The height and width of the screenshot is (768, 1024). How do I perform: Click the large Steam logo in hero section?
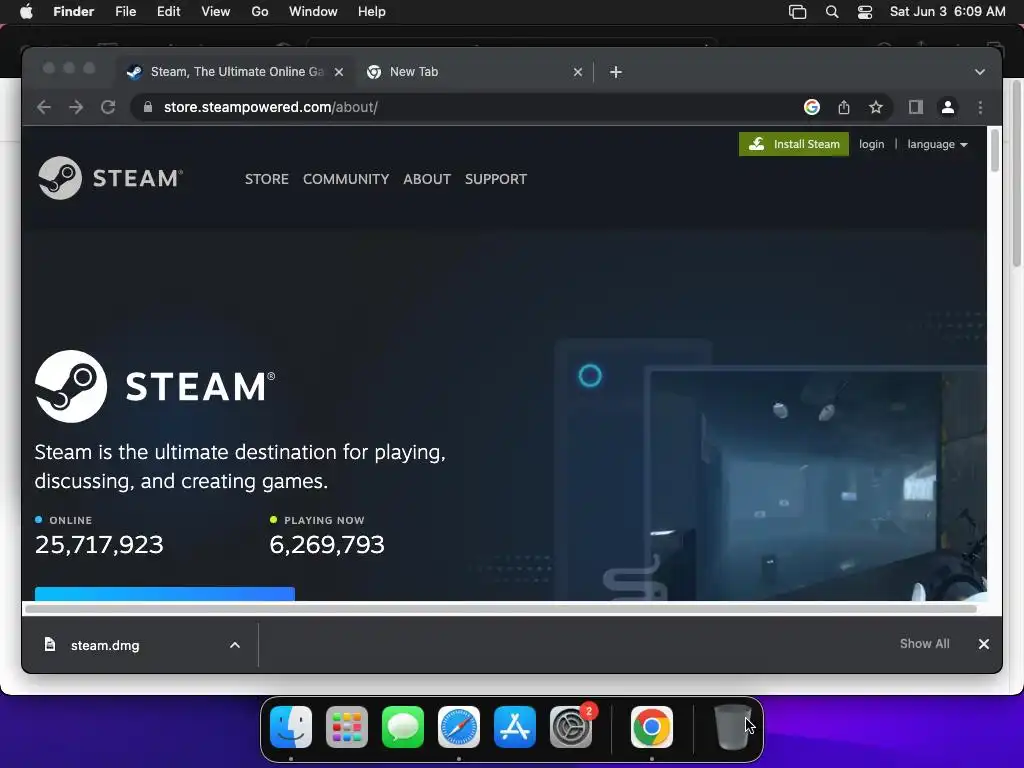155,386
